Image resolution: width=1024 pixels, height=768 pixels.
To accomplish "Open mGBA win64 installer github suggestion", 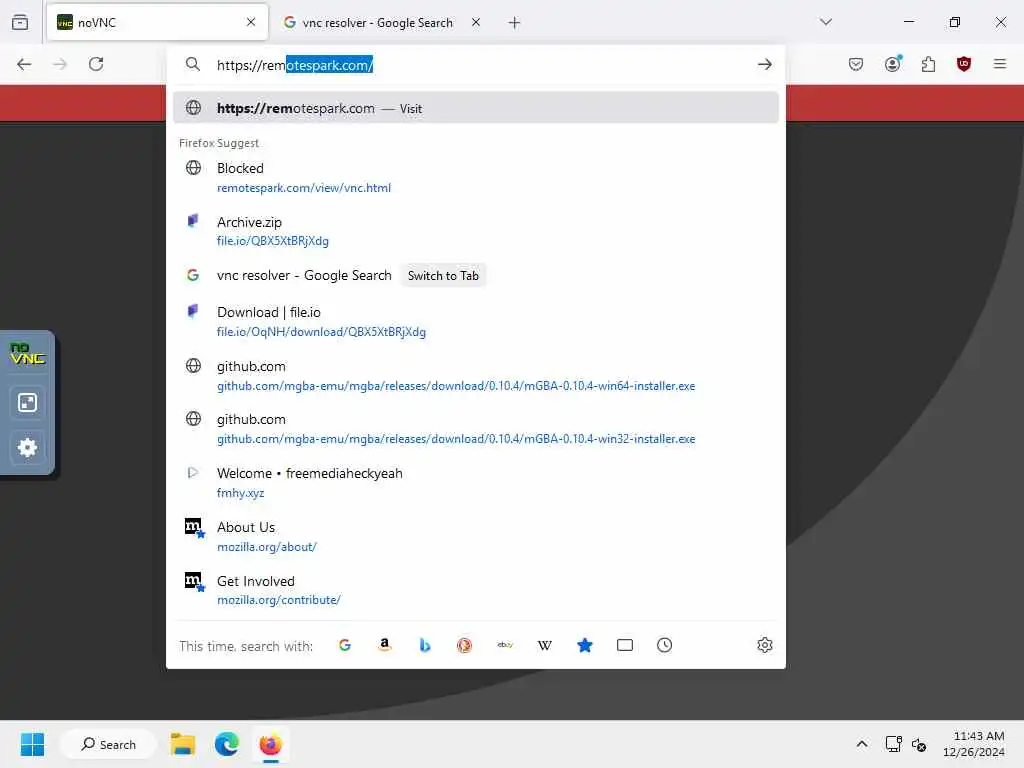I will [x=475, y=376].
